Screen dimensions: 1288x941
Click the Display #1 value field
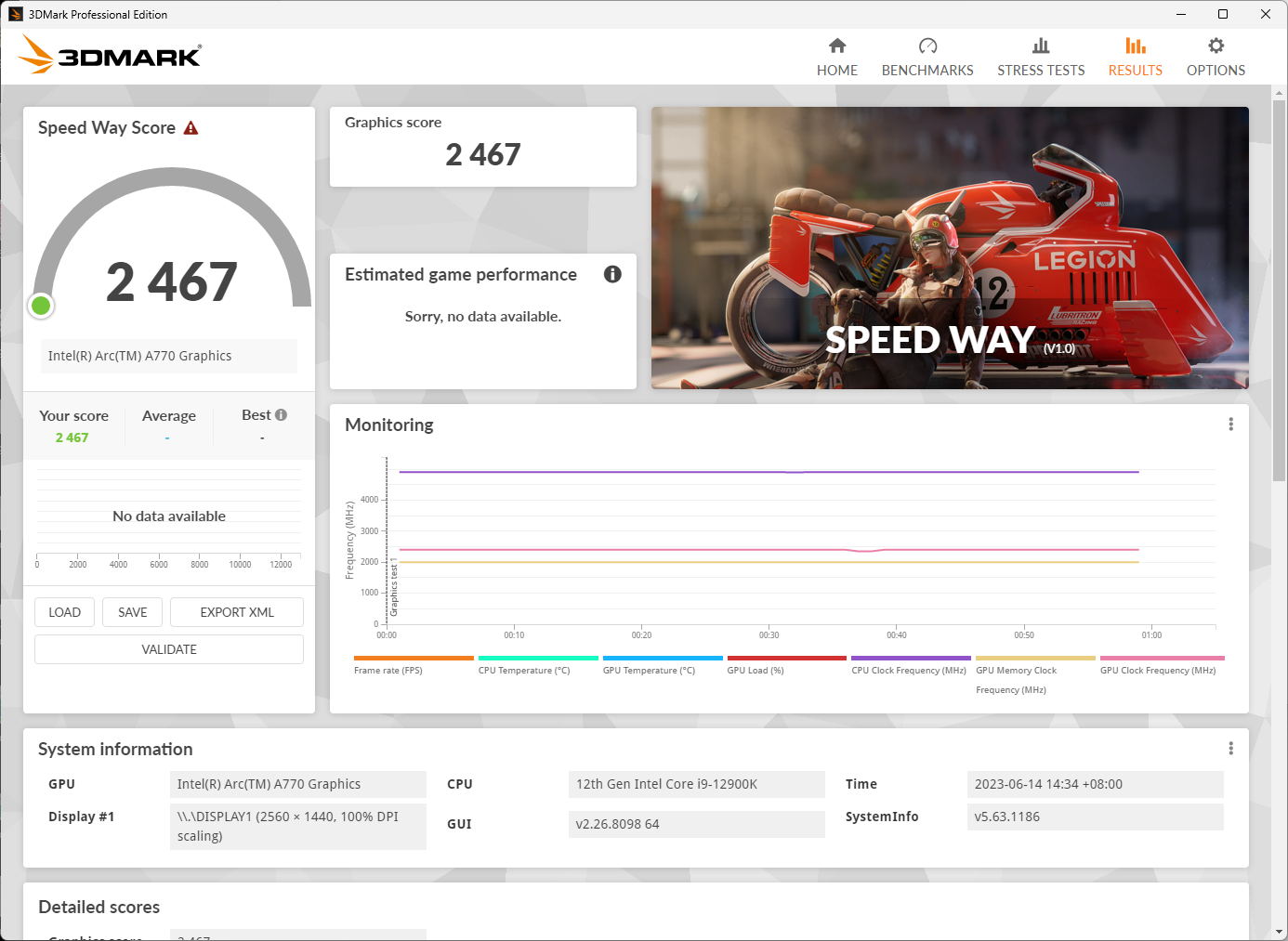pos(298,826)
